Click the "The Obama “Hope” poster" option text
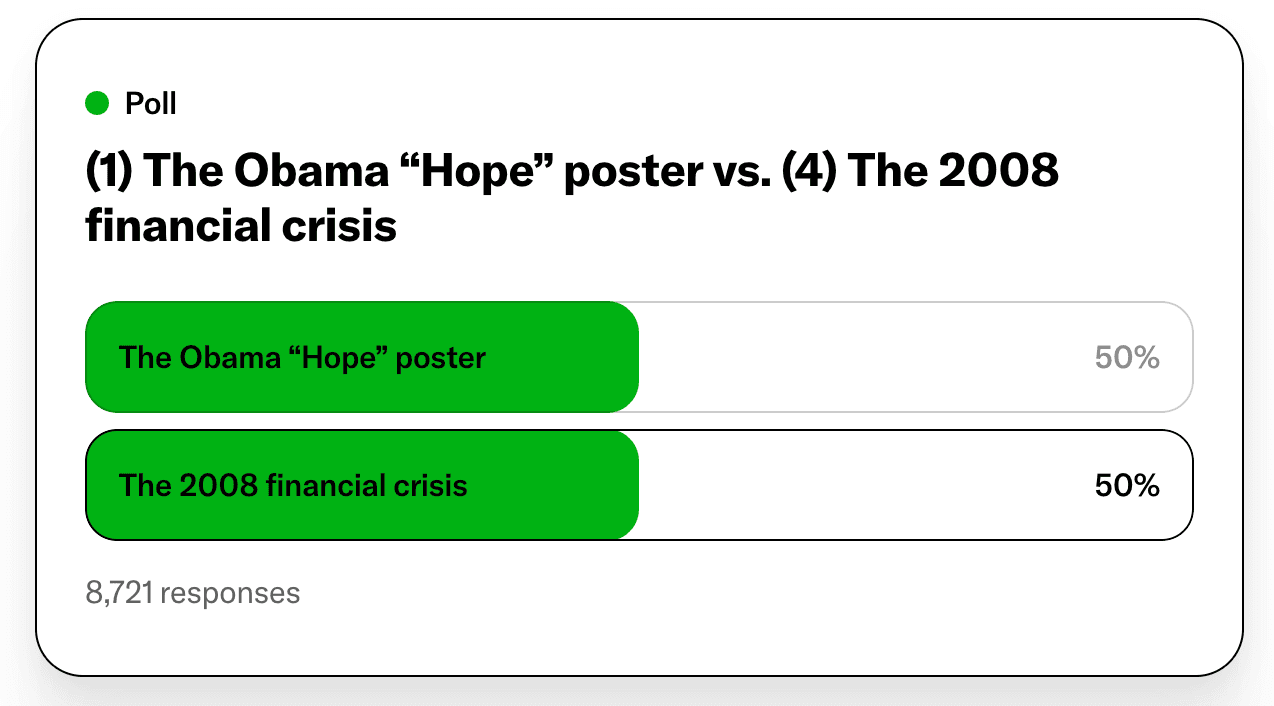Image resolution: width=1274 pixels, height=706 pixels. [x=302, y=357]
